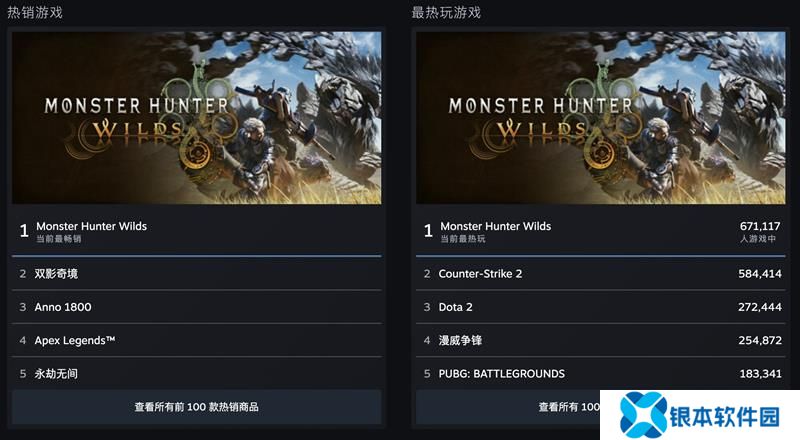Open 双影奇境 in top sellers
Image resolution: width=800 pixels, height=440 pixels.
[196, 274]
